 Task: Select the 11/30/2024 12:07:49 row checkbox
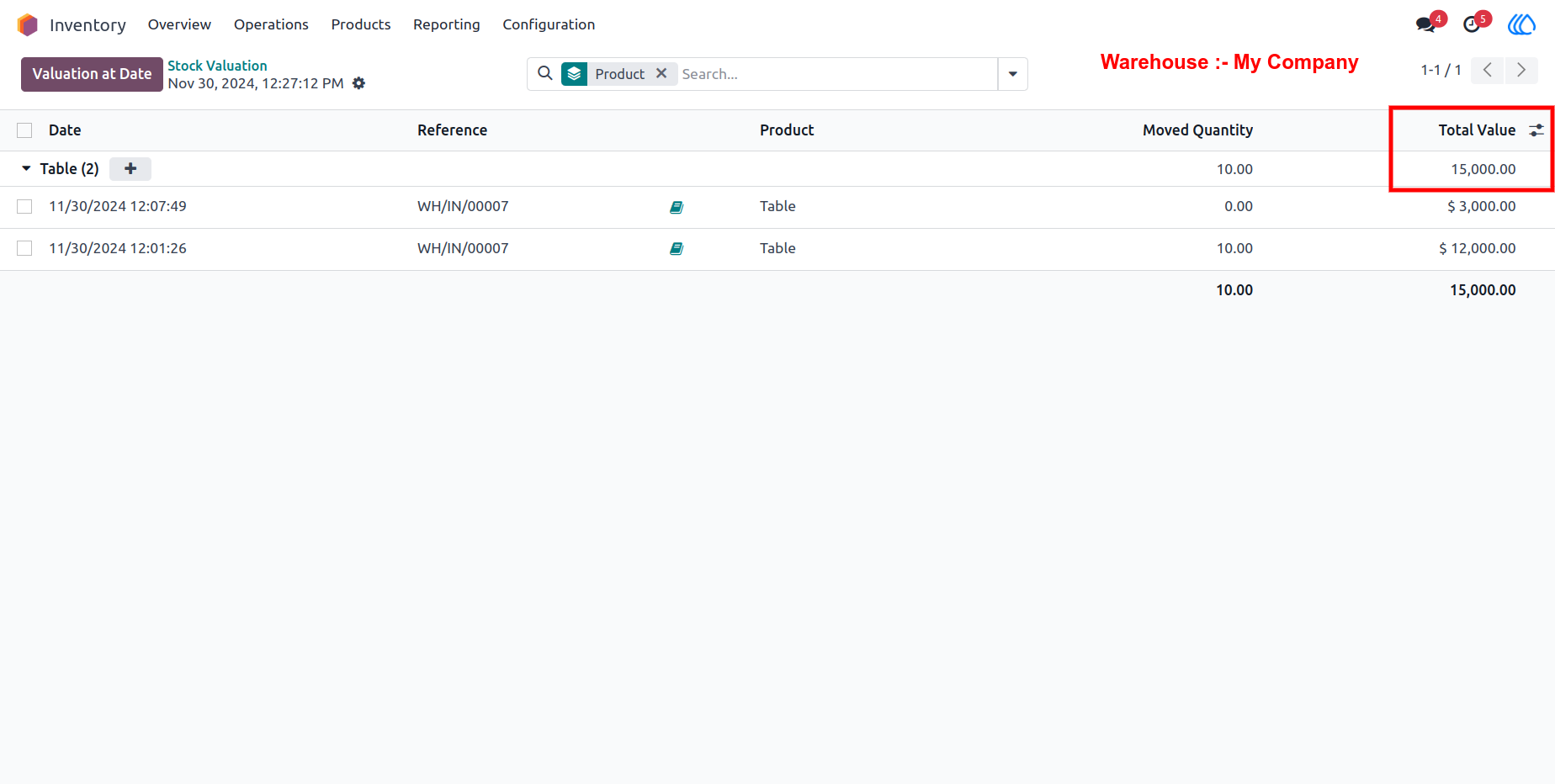[24, 207]
